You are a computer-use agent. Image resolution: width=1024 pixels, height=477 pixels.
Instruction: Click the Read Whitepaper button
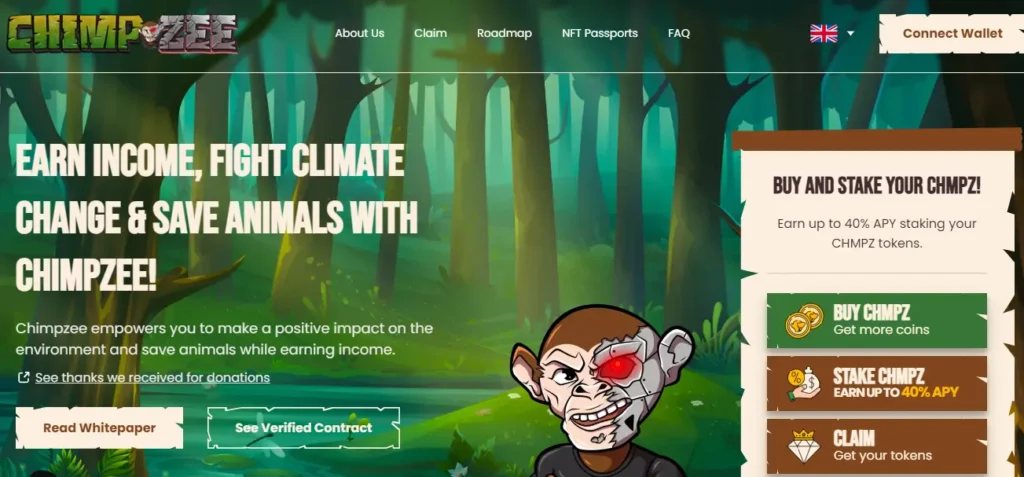[99, 428]
